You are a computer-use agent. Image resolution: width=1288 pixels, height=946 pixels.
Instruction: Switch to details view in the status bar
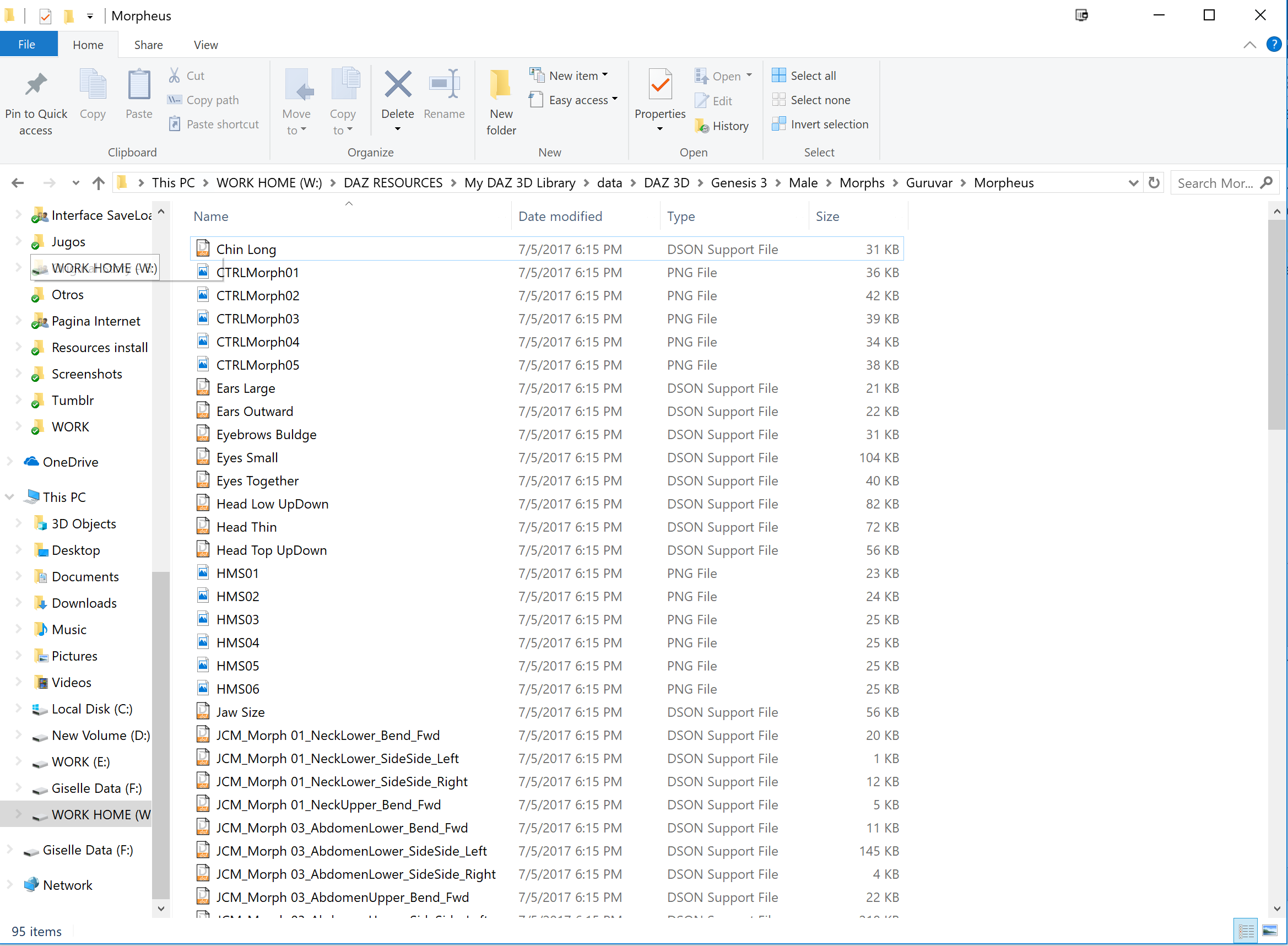1246,931
